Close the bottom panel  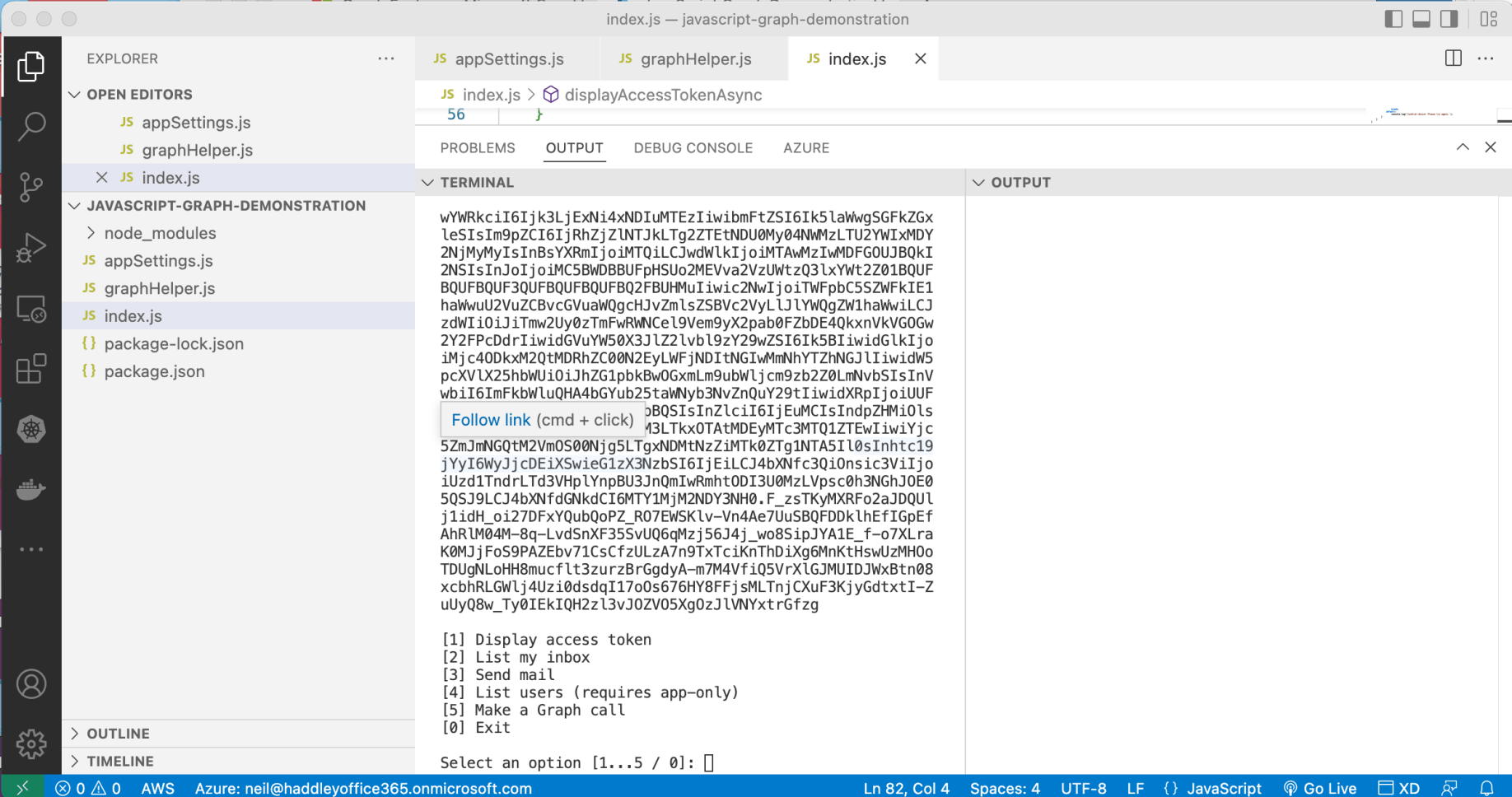(1491, 147)
